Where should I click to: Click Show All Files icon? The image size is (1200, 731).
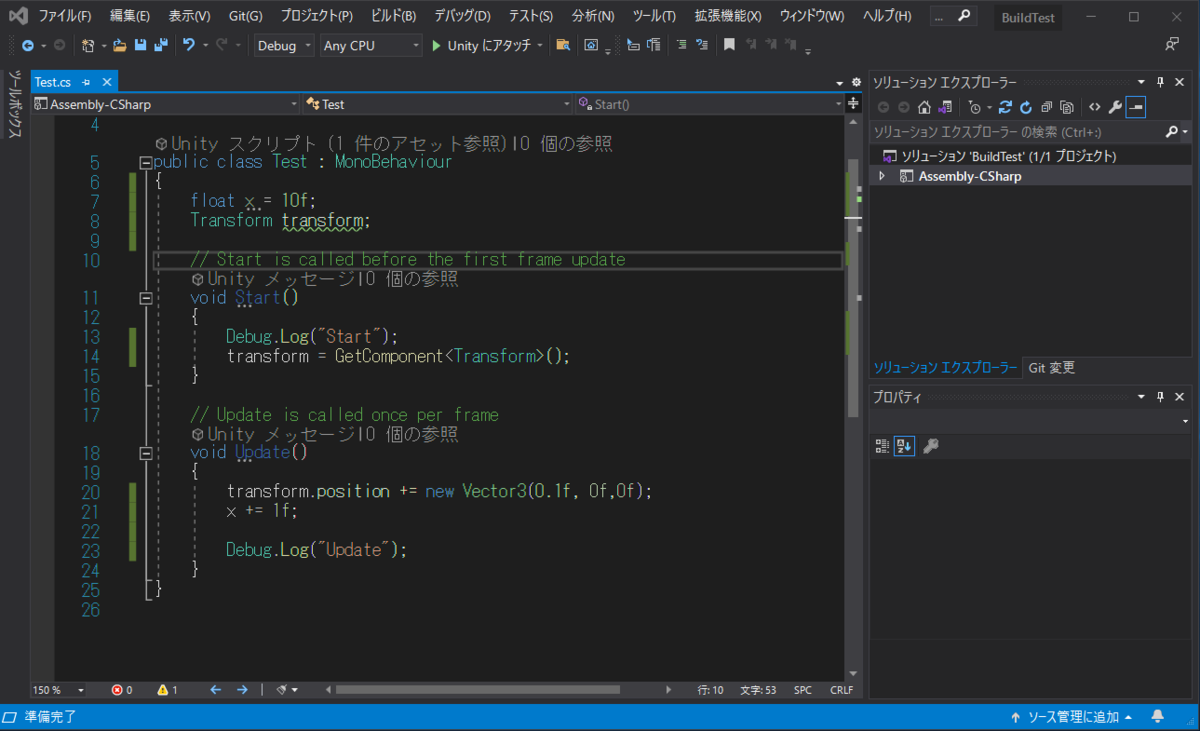(1066, 107)
